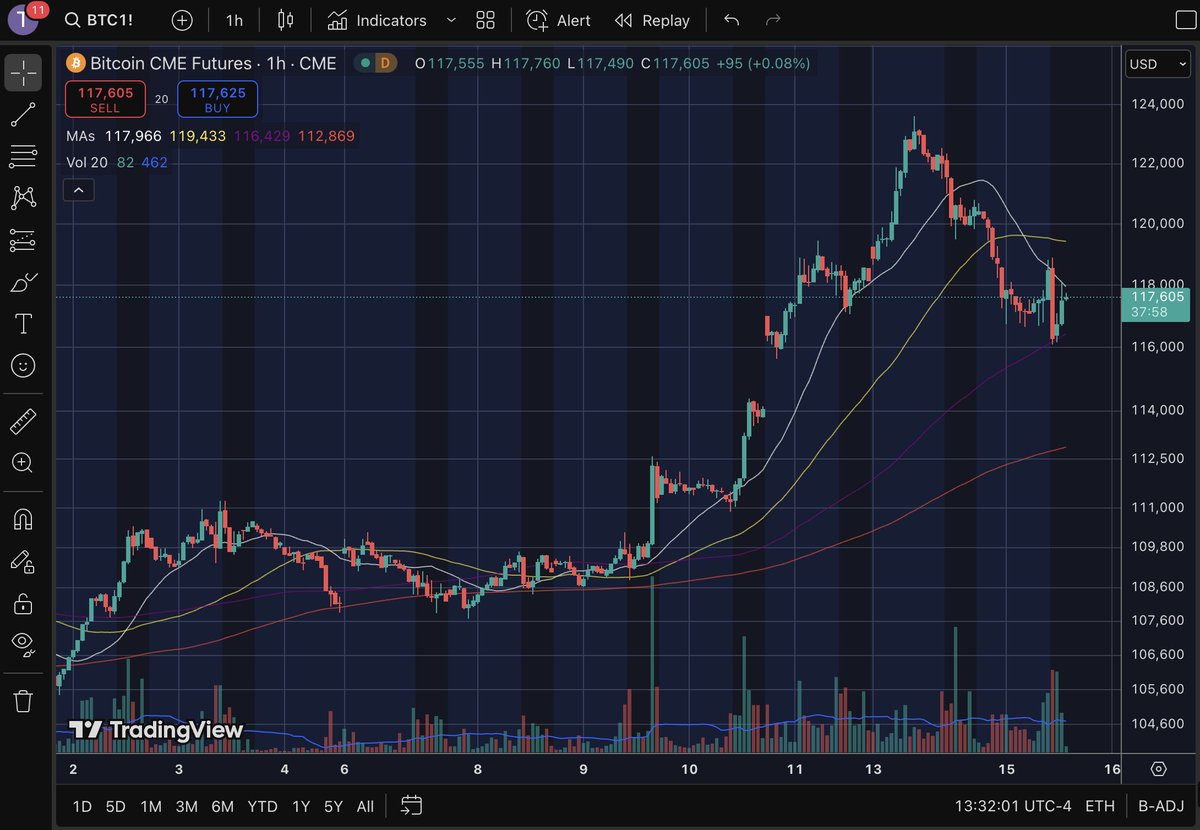
Task: Remove drawings with the trash icon
Action: pos(23,700)
